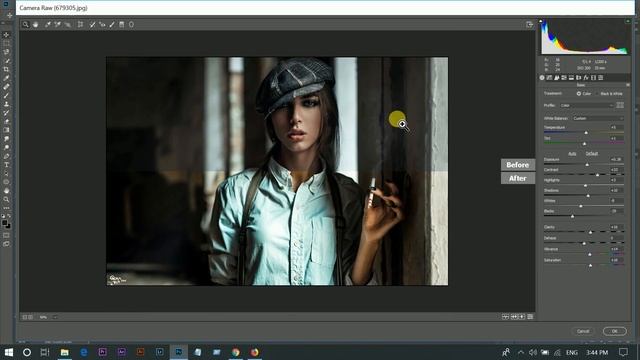Click the Clarity value field
The image size is (640, 360).
click(616, 227)
